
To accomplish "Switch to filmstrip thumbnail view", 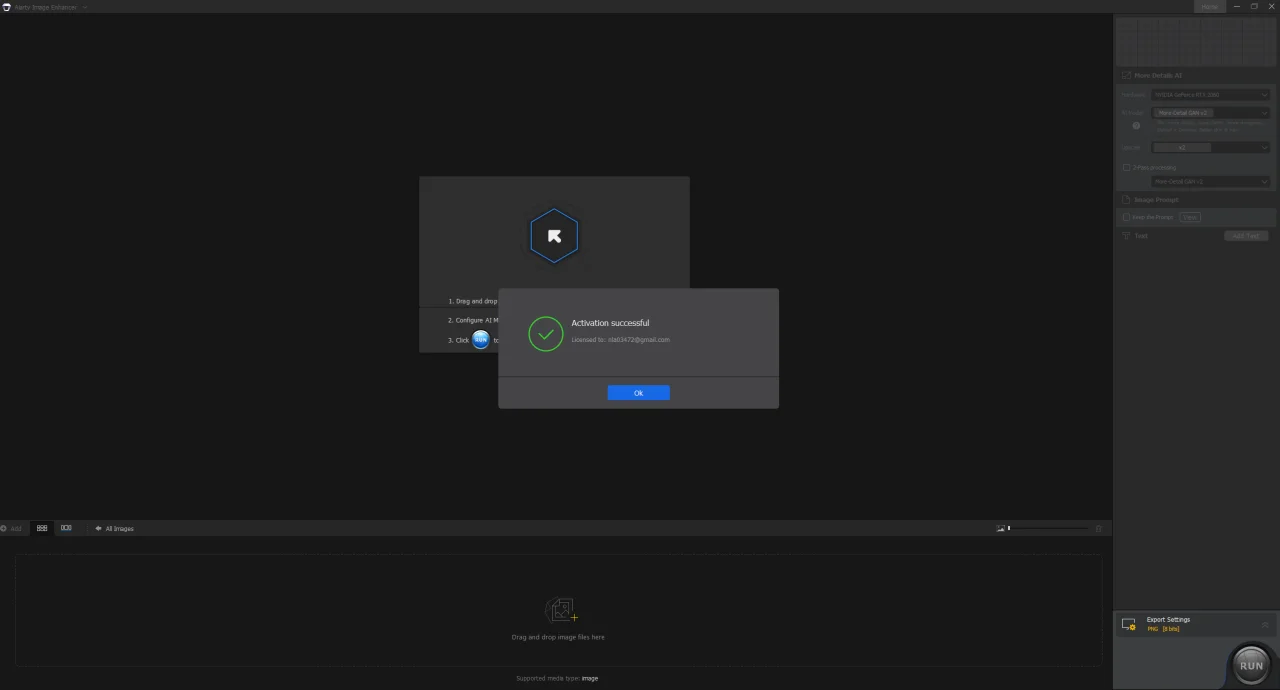I will coord(66,528).
